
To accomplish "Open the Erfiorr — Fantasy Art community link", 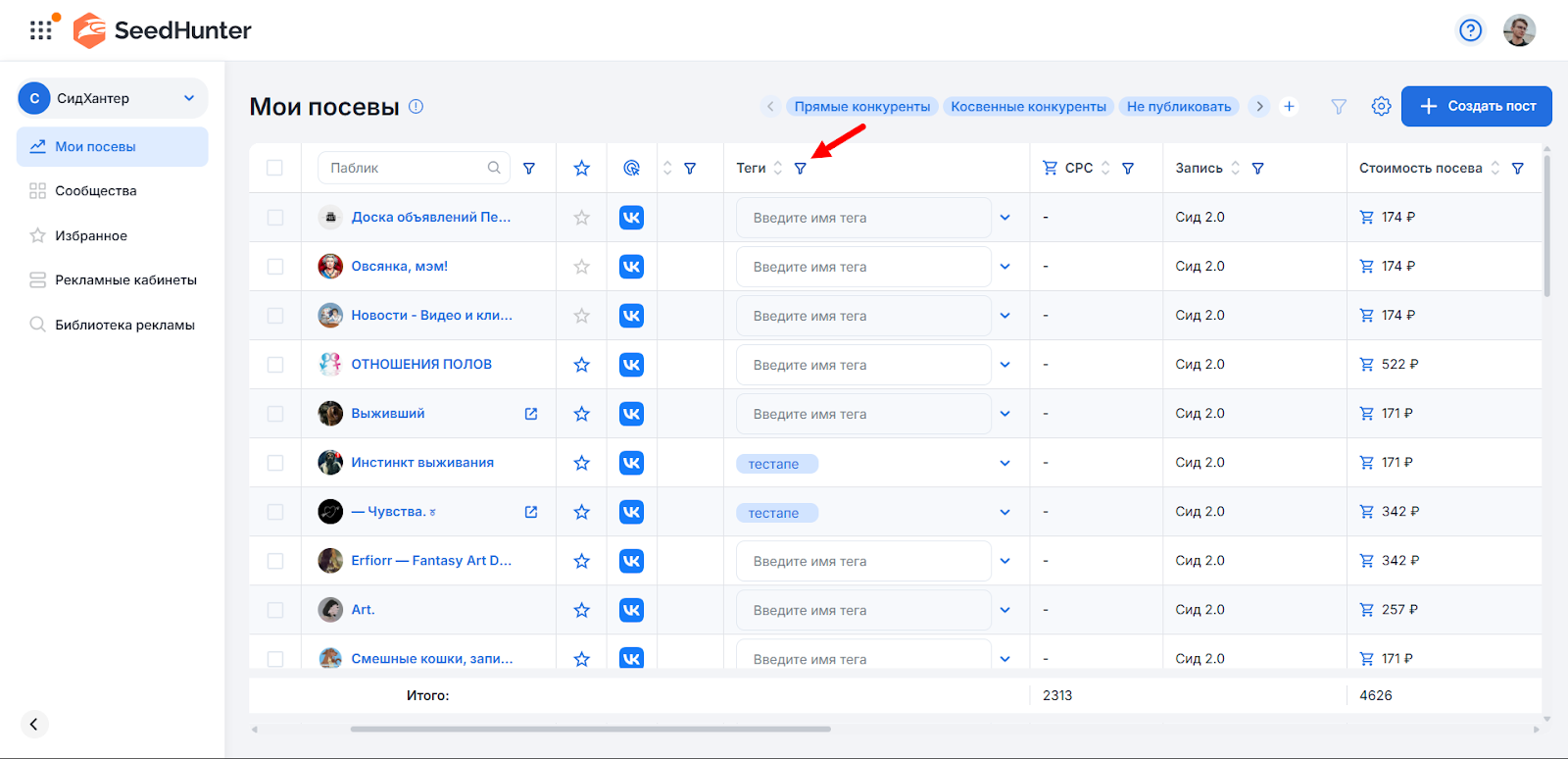I will click(x=431, y=561).
